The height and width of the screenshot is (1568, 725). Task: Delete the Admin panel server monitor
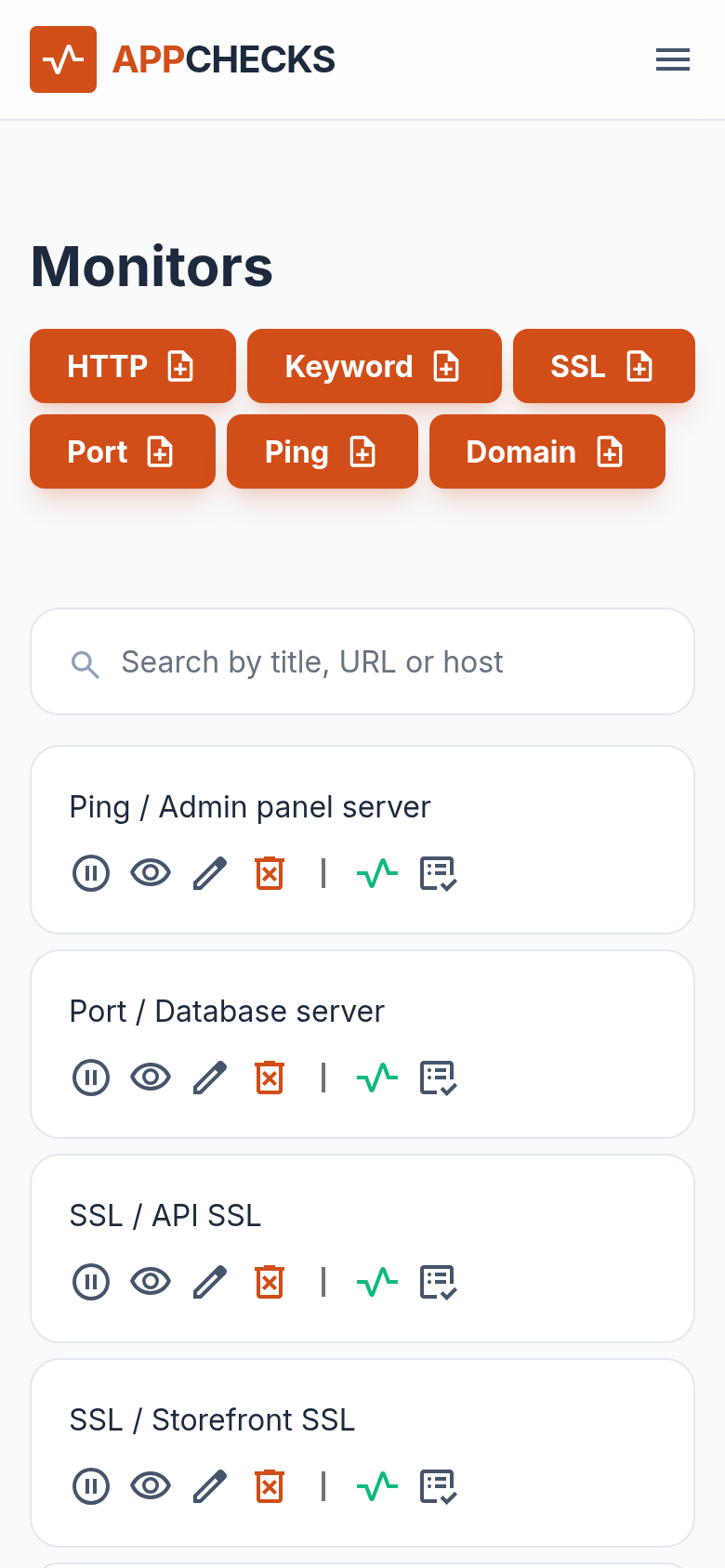270,873
